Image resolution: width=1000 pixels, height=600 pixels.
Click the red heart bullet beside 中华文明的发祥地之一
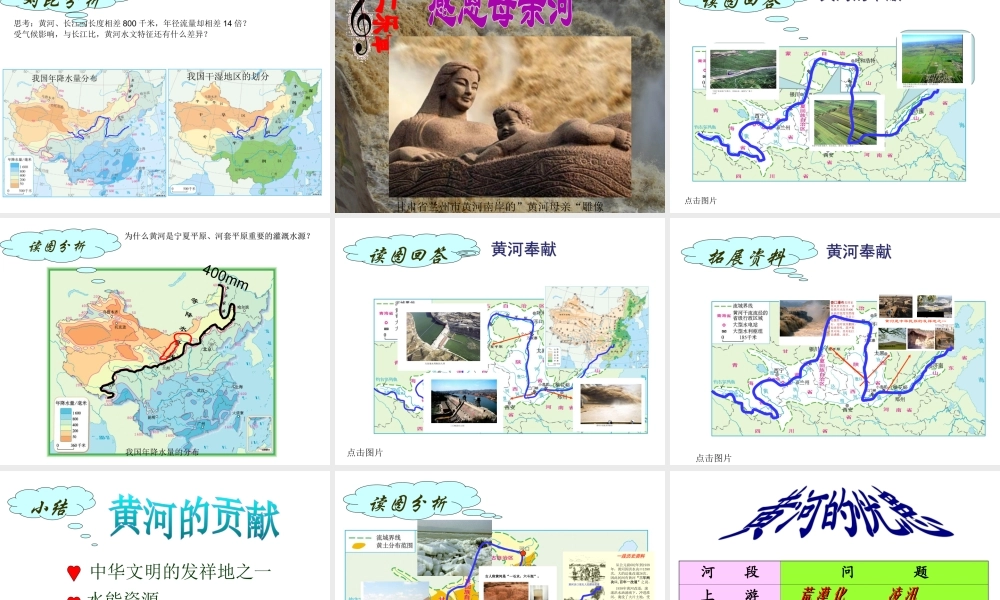(74, 573)
